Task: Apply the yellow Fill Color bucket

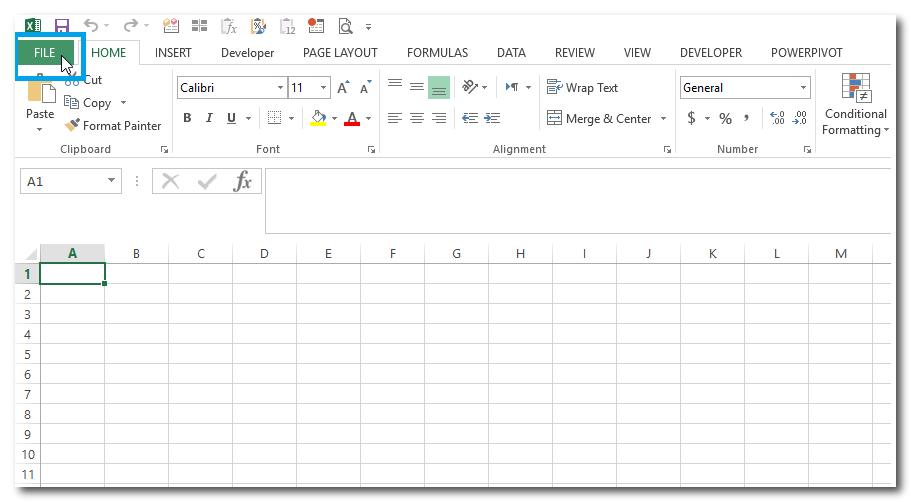Action: click(x=318, y=118)
